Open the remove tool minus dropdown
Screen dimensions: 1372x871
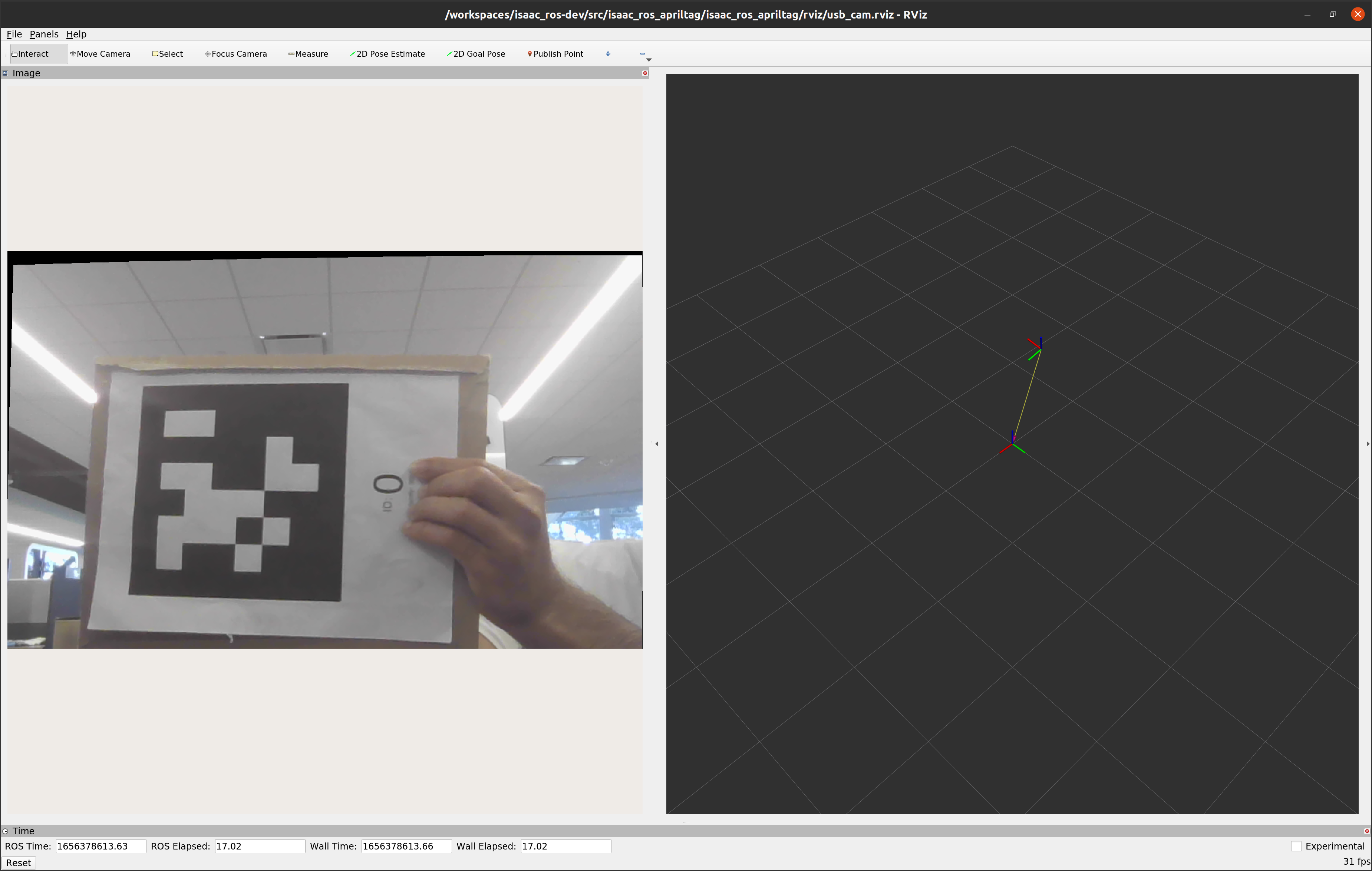point(643,55)
